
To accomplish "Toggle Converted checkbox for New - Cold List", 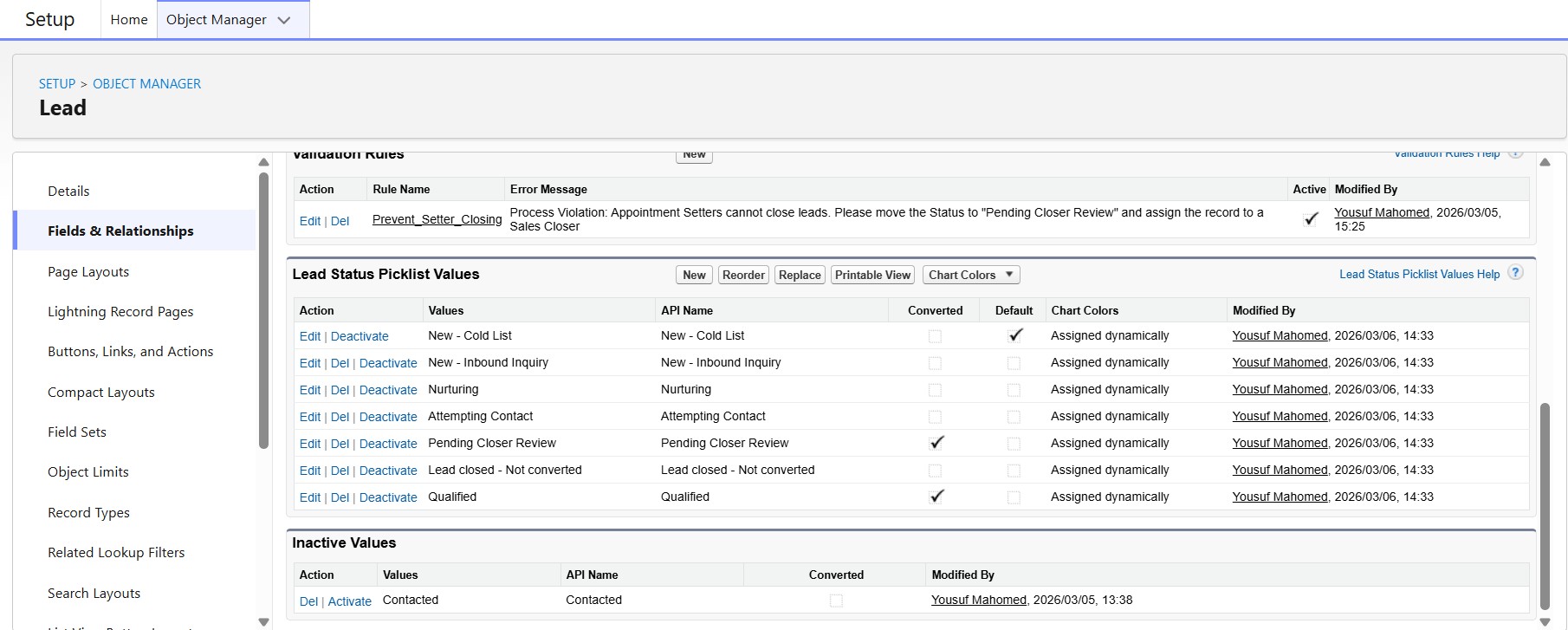I will (x=935, y=336).
